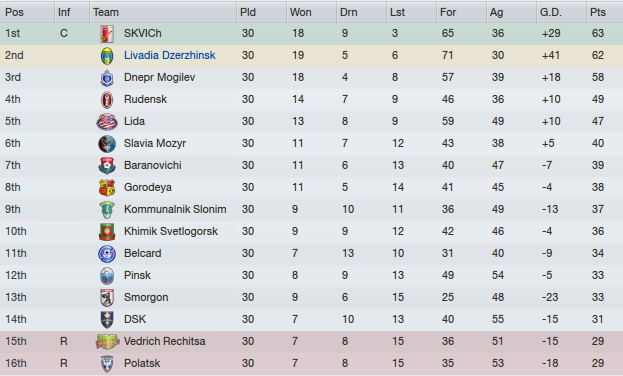623x376 pixels.
Task: Click the Slavia Mozyr club badge
Action: point(107,143)
